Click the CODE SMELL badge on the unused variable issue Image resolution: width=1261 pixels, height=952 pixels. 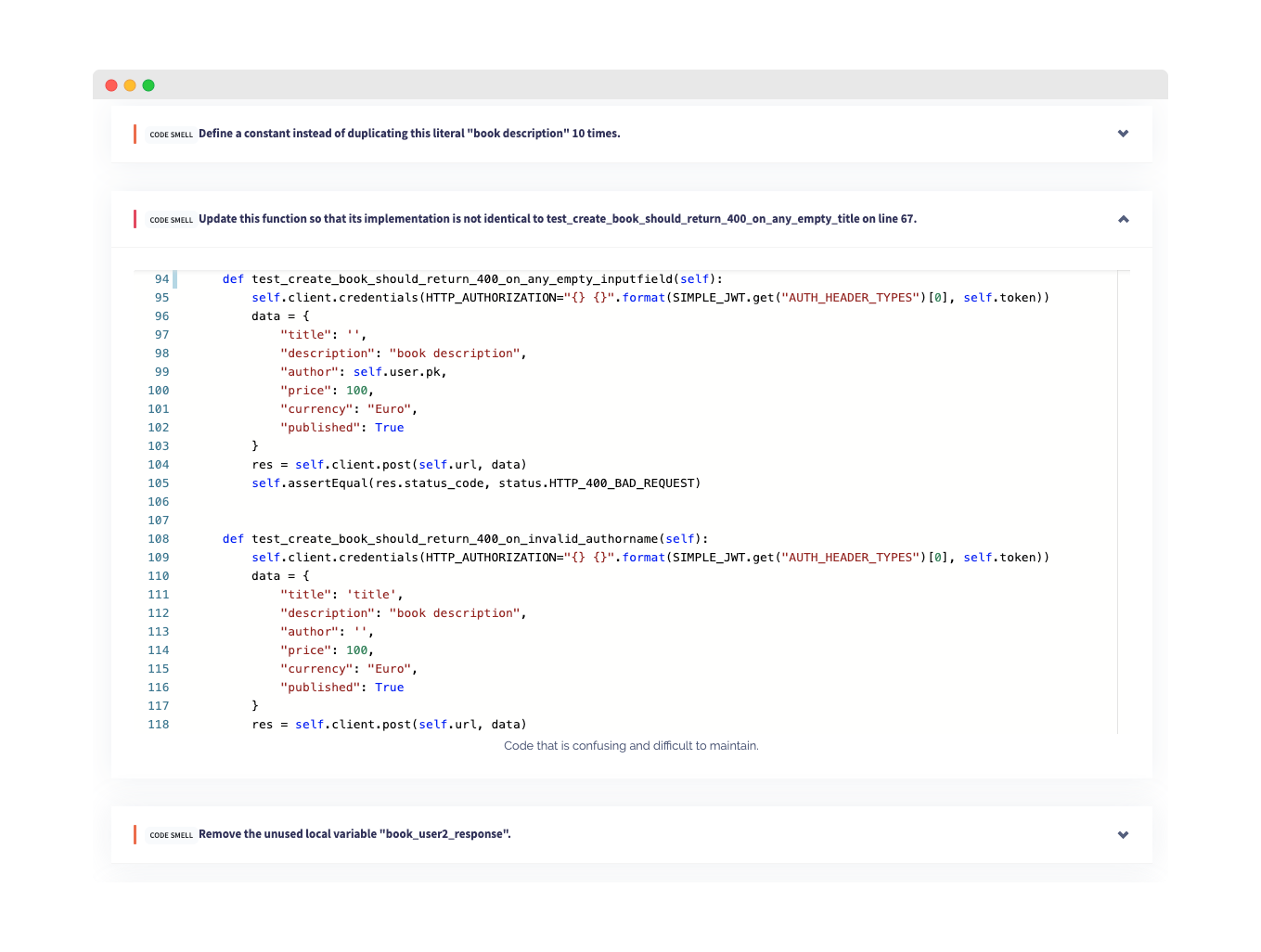pyautogui.click(x=172, y=835)
